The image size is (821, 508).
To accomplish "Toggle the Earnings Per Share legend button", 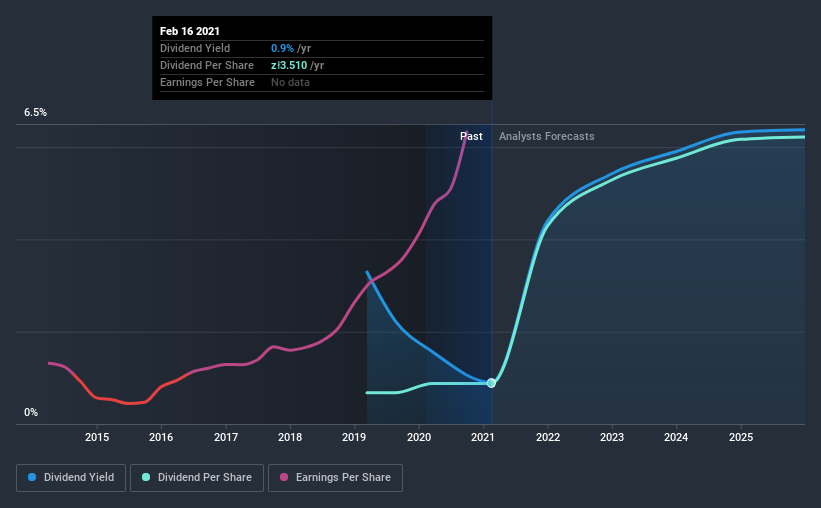I will click(x=335, y=478).
